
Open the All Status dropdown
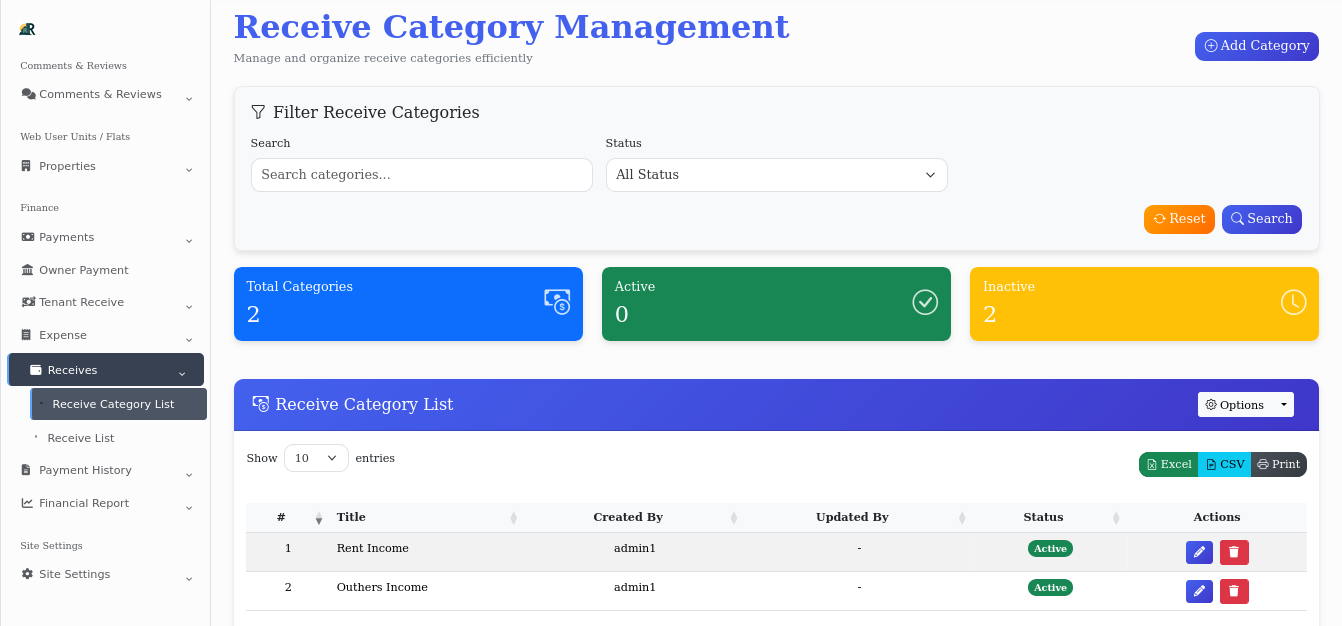point(776,175)
